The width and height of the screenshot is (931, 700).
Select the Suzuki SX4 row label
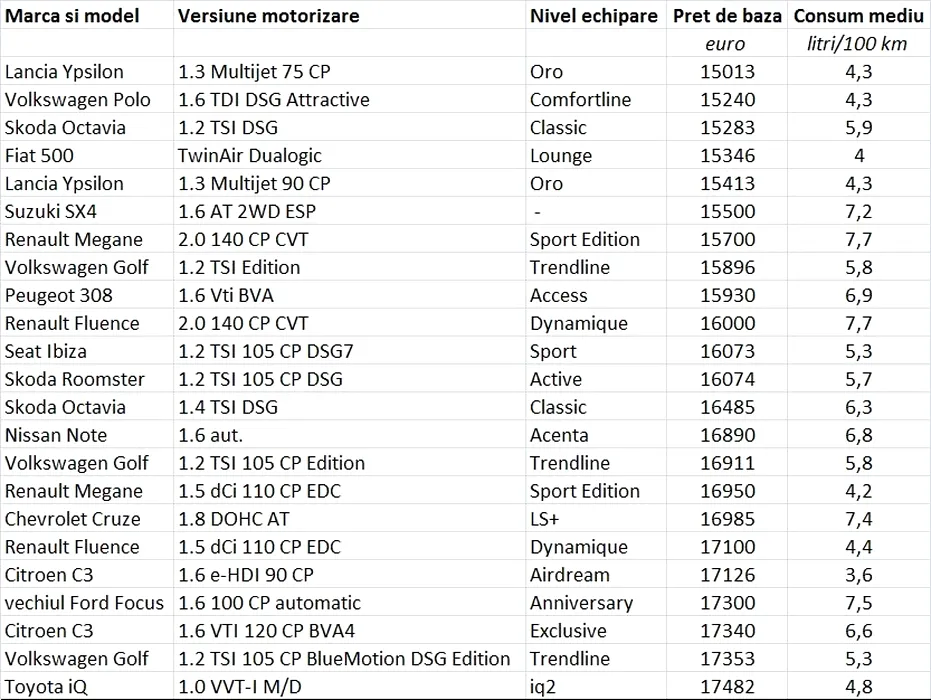pyautogui.click(x=87, y=211)
